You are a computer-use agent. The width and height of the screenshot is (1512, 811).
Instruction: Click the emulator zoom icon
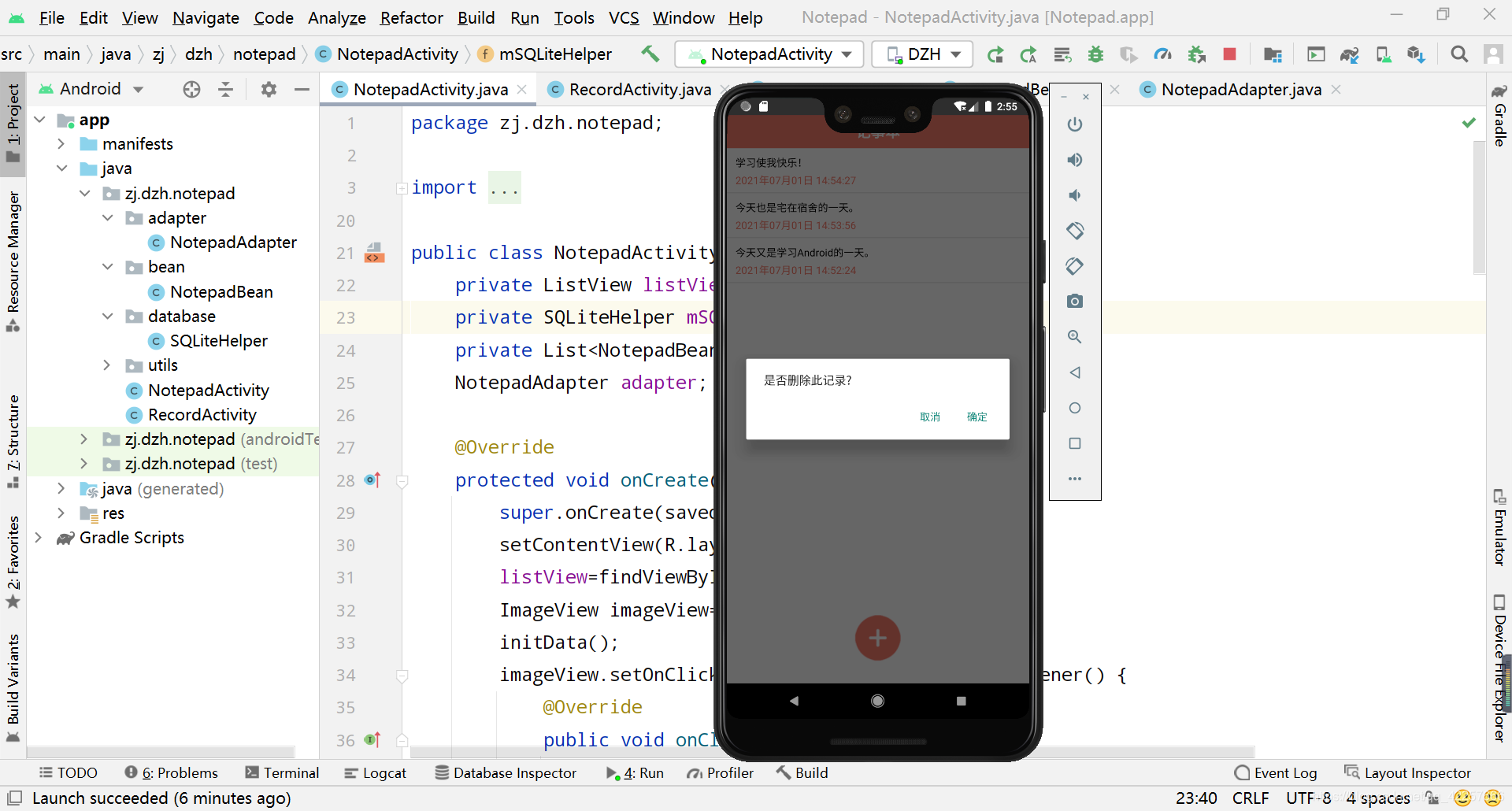[x=1075, y=337]
